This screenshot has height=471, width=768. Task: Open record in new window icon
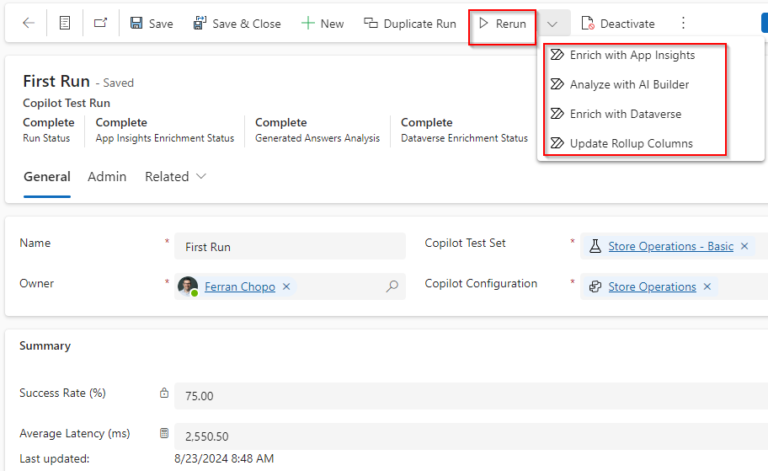[x=100, y=23]
